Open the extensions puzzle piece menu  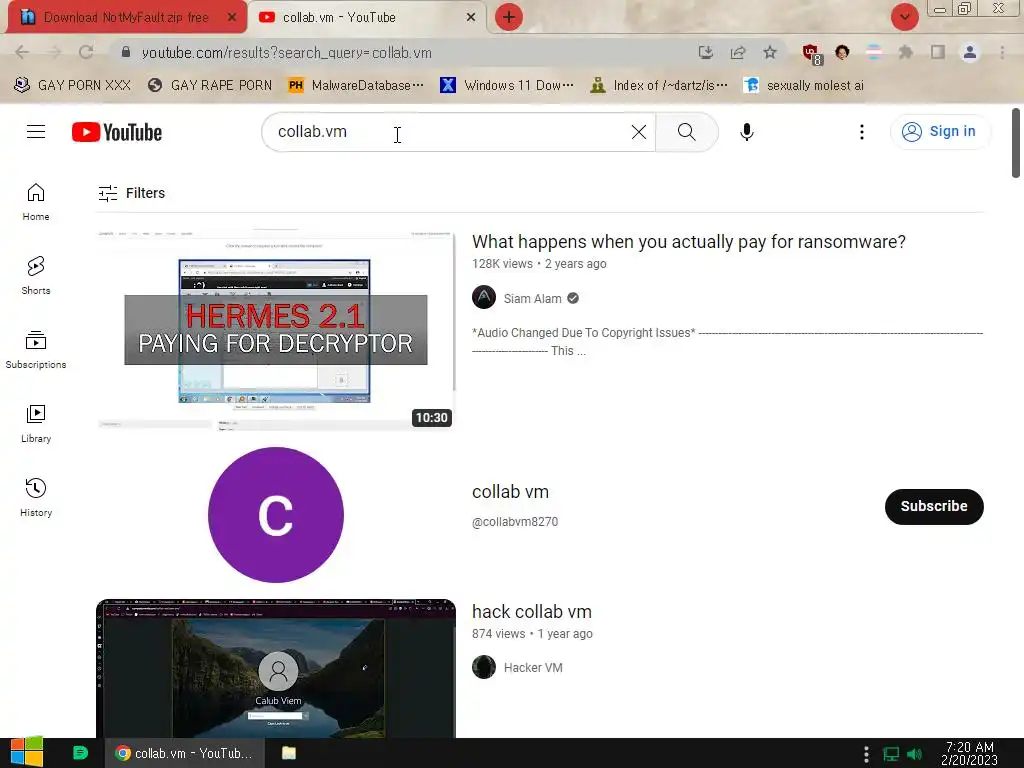click(x=905, y=52)
